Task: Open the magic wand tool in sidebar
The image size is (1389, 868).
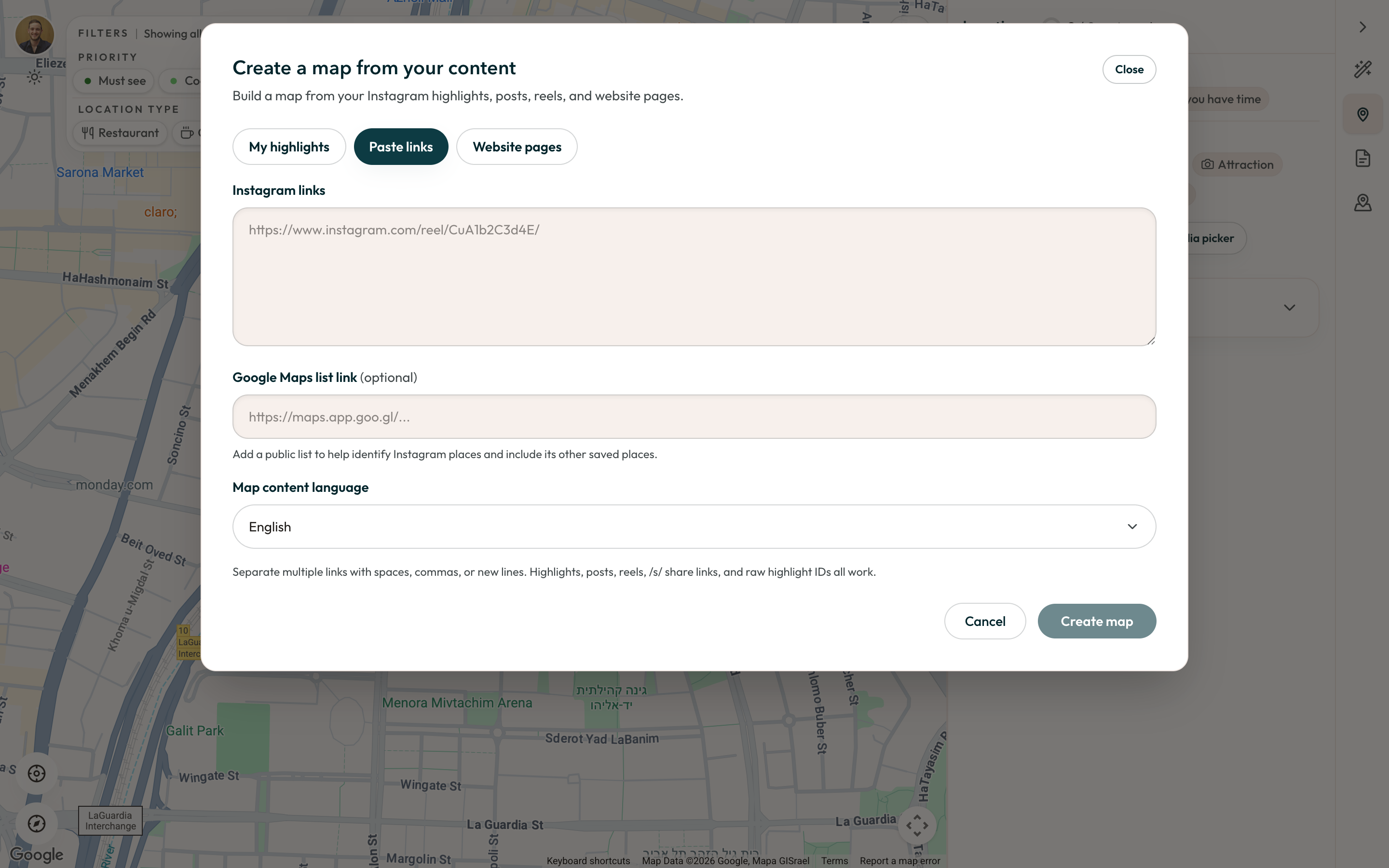Action: click(x=1362, y=69)
